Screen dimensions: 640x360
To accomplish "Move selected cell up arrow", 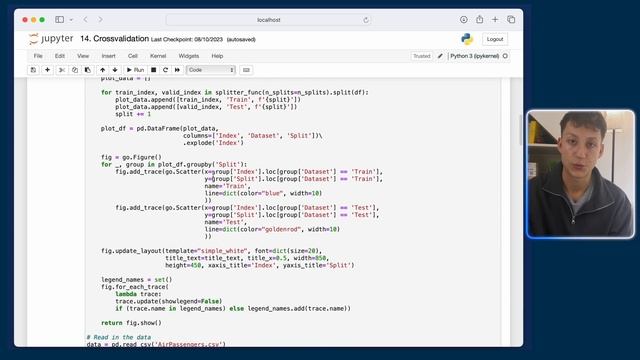I will point(102,70).
